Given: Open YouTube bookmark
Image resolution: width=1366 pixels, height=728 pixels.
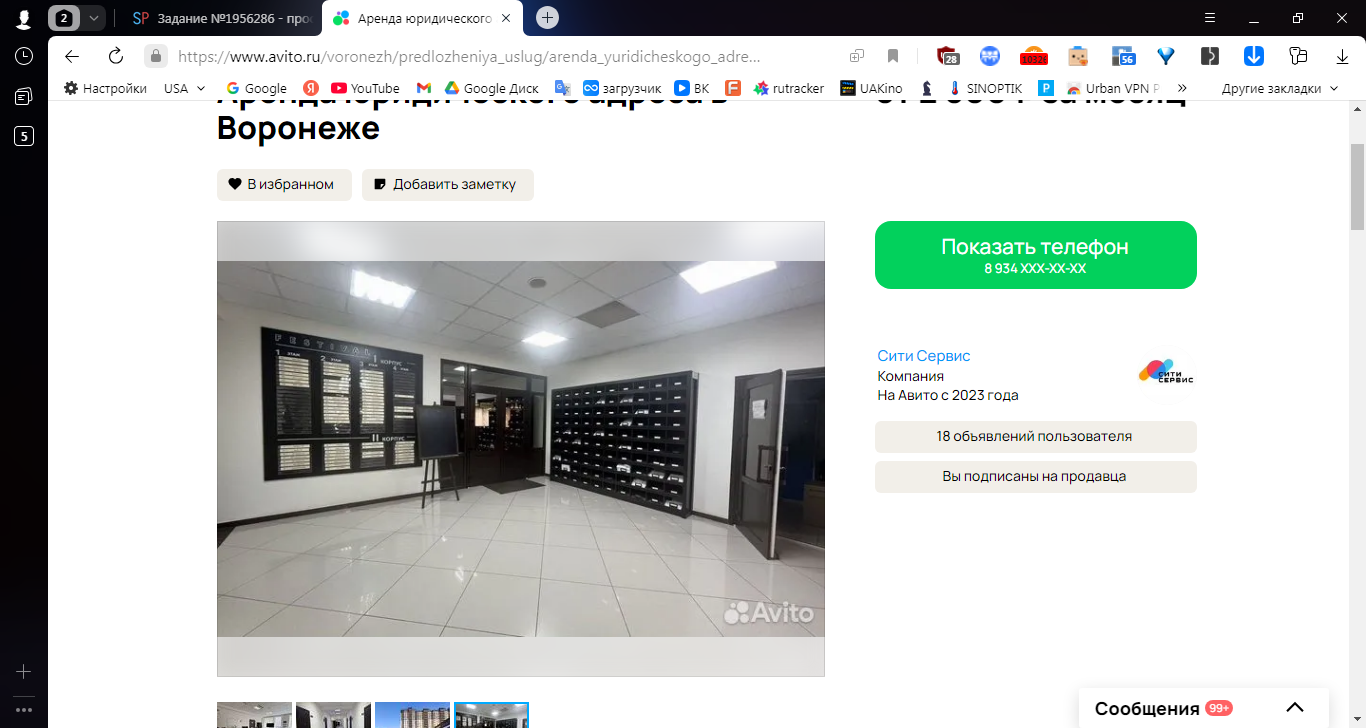Looking at the screenshot, I should click(x=365, y=88).
